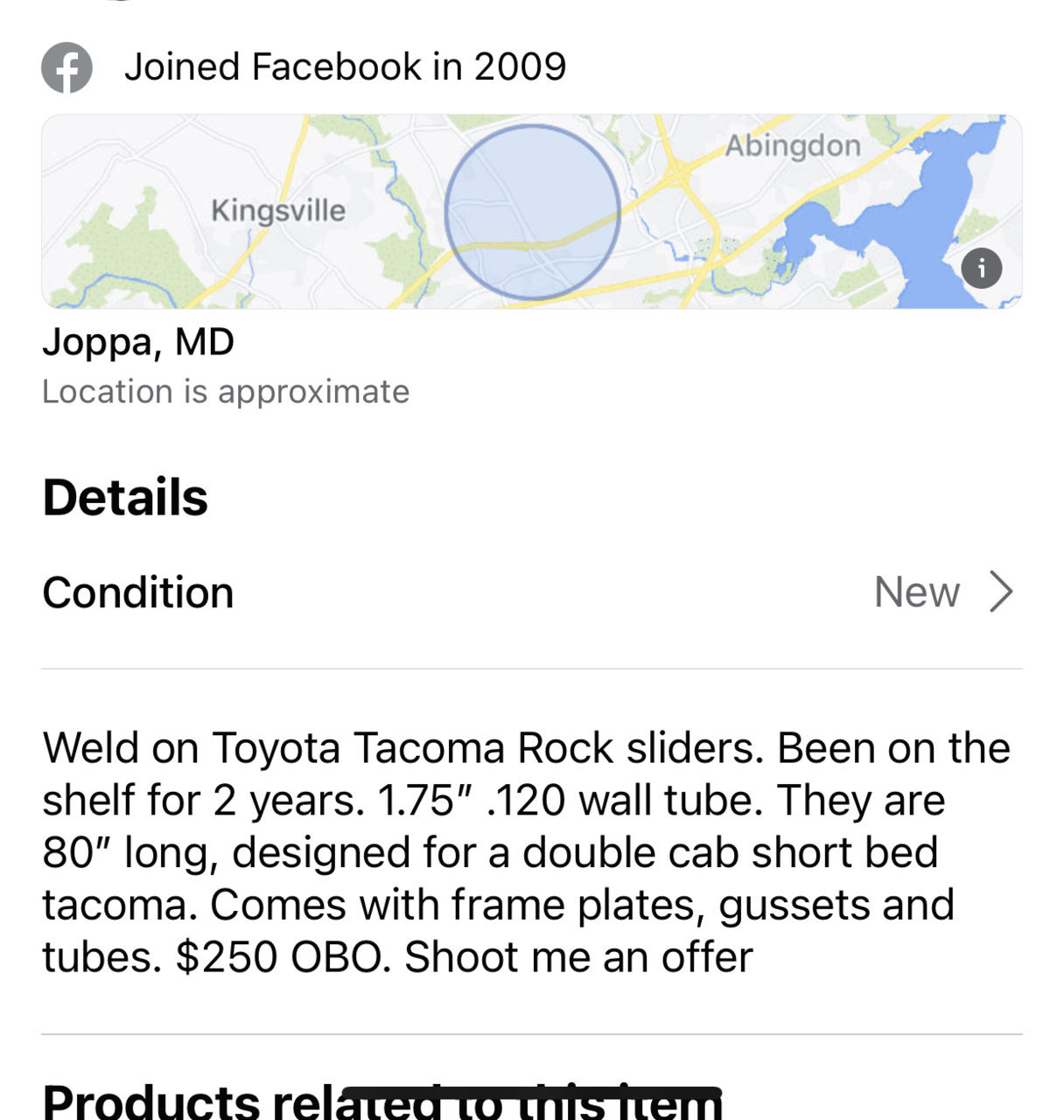Open the Condition details row

tap(532, 592)
